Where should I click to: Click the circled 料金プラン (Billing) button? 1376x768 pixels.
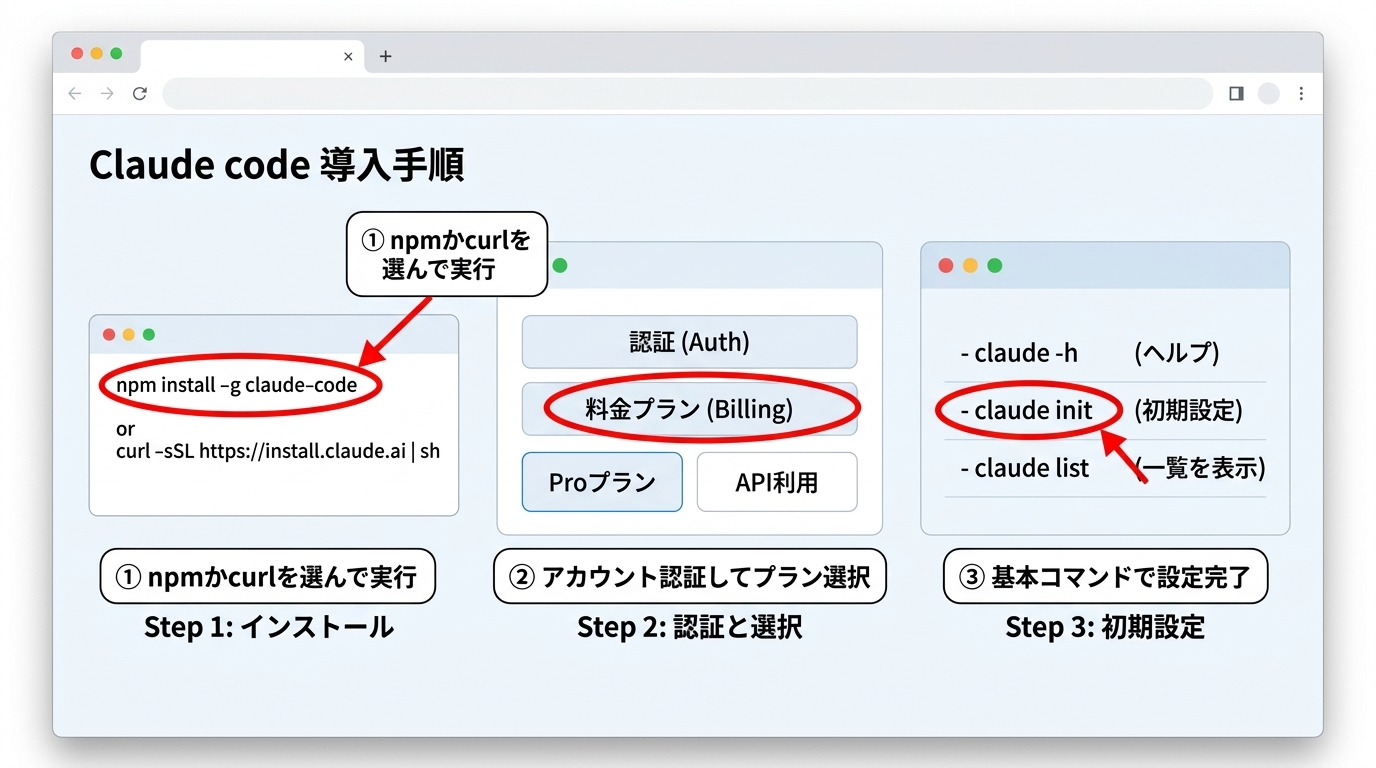(689, 408)
